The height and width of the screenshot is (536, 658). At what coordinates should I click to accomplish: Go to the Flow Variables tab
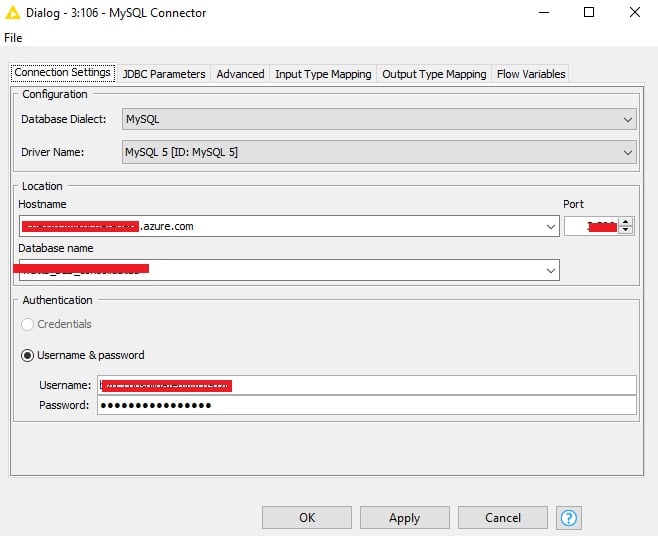click(531, 74)
